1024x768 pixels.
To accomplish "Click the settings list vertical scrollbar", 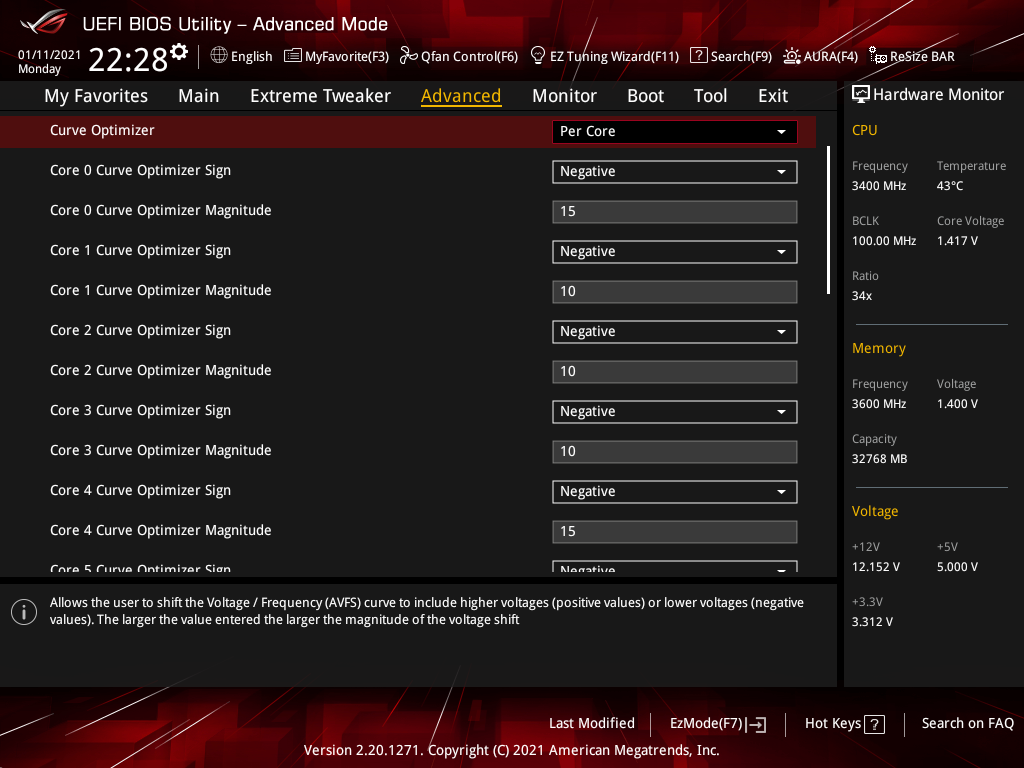I will (828, 220).
